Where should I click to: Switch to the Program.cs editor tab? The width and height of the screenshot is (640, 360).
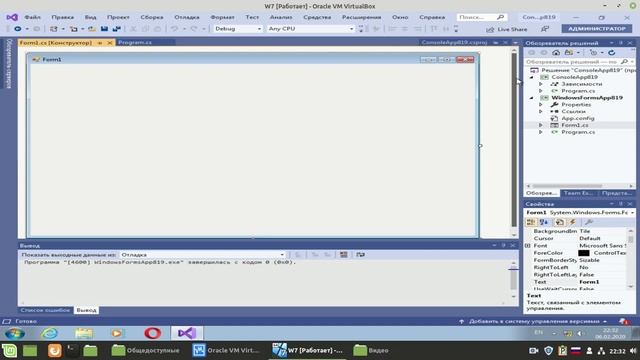tap(135, 42)
